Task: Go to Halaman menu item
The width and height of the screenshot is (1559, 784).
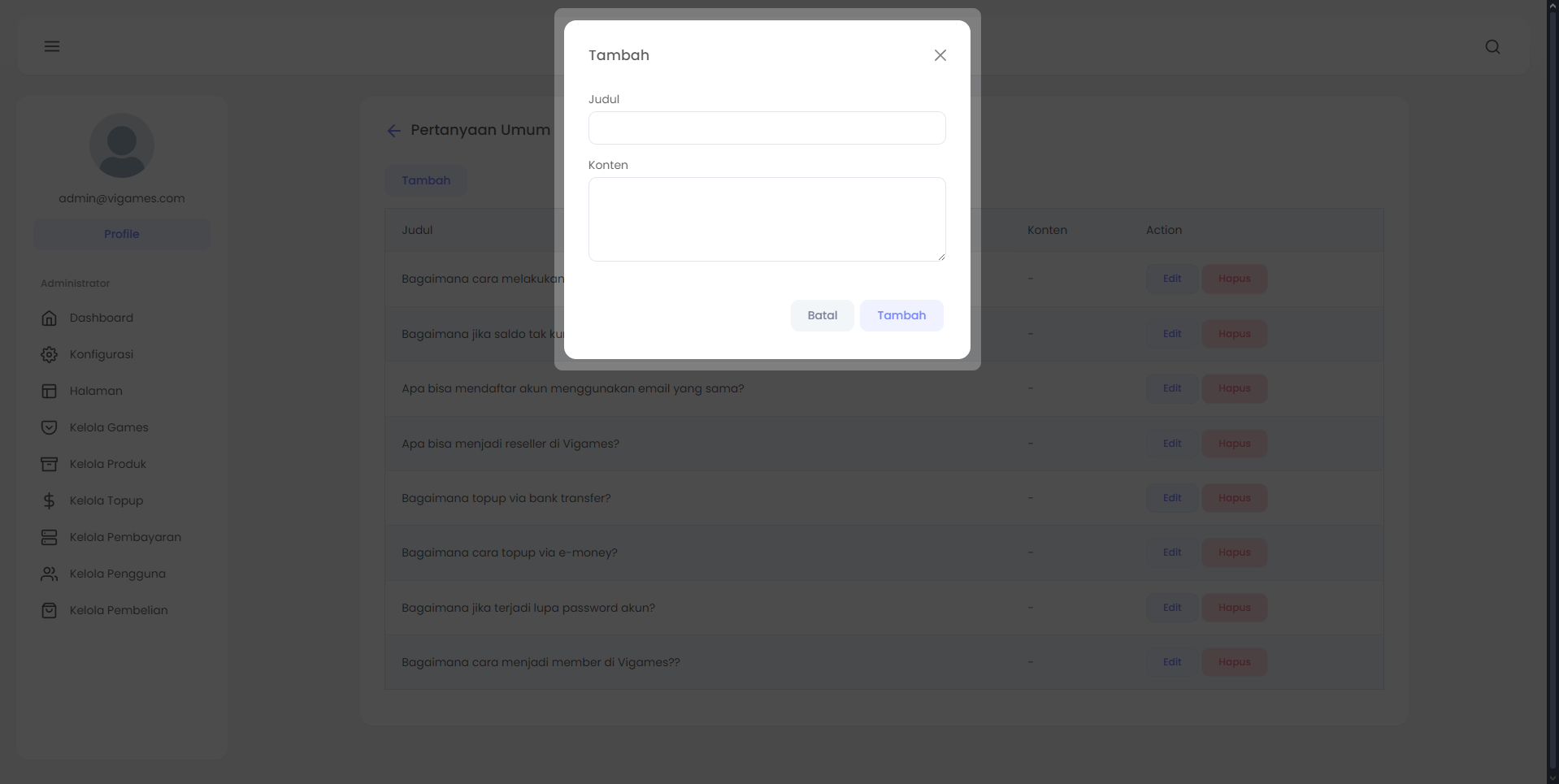Action: [x=96, y=391]
